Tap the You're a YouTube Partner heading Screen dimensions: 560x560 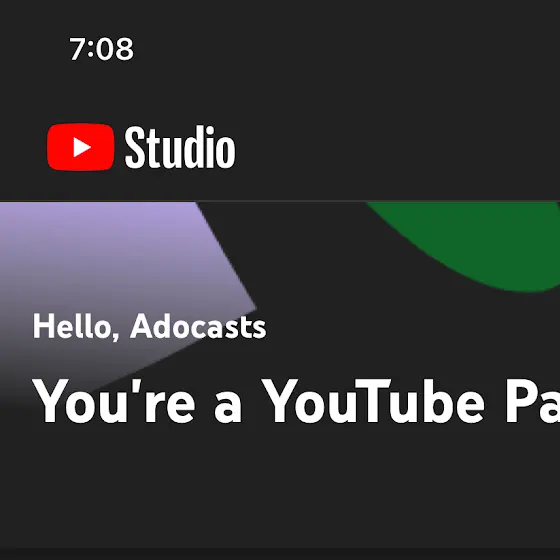296,401
